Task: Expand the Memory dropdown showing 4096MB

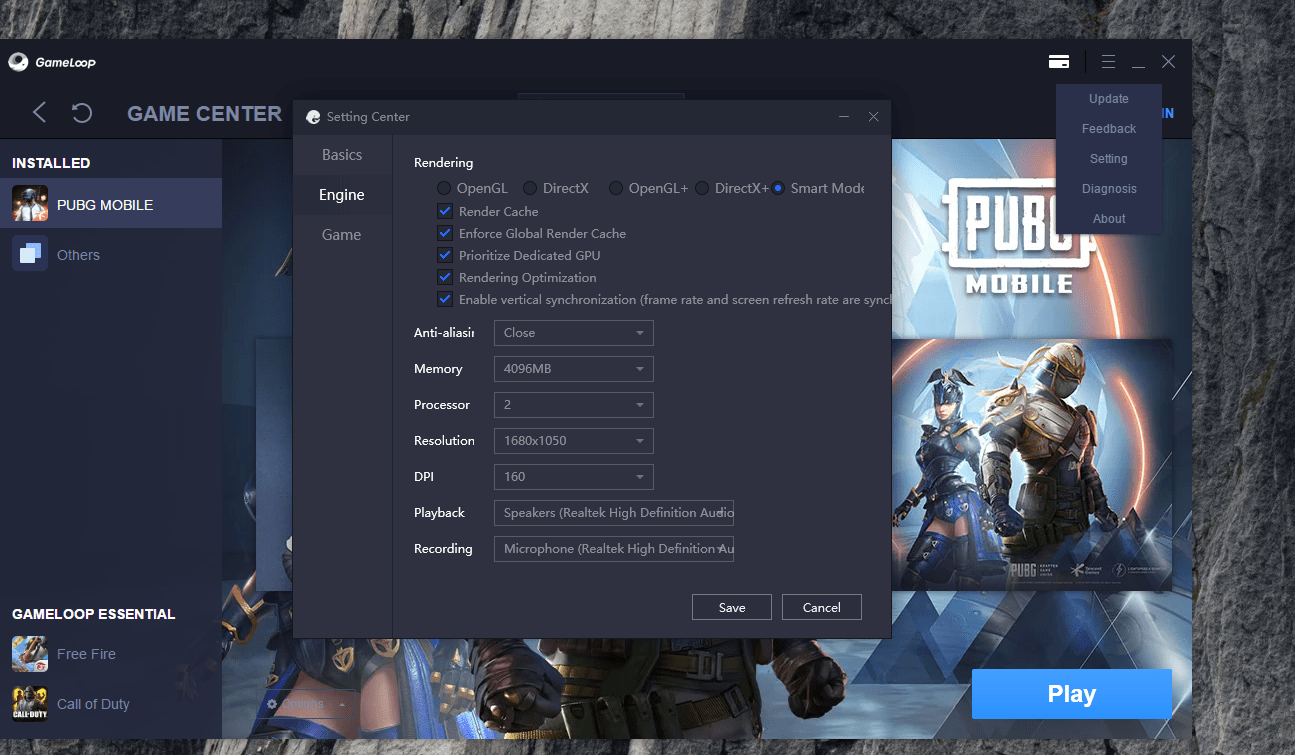Action: (574, 369)
